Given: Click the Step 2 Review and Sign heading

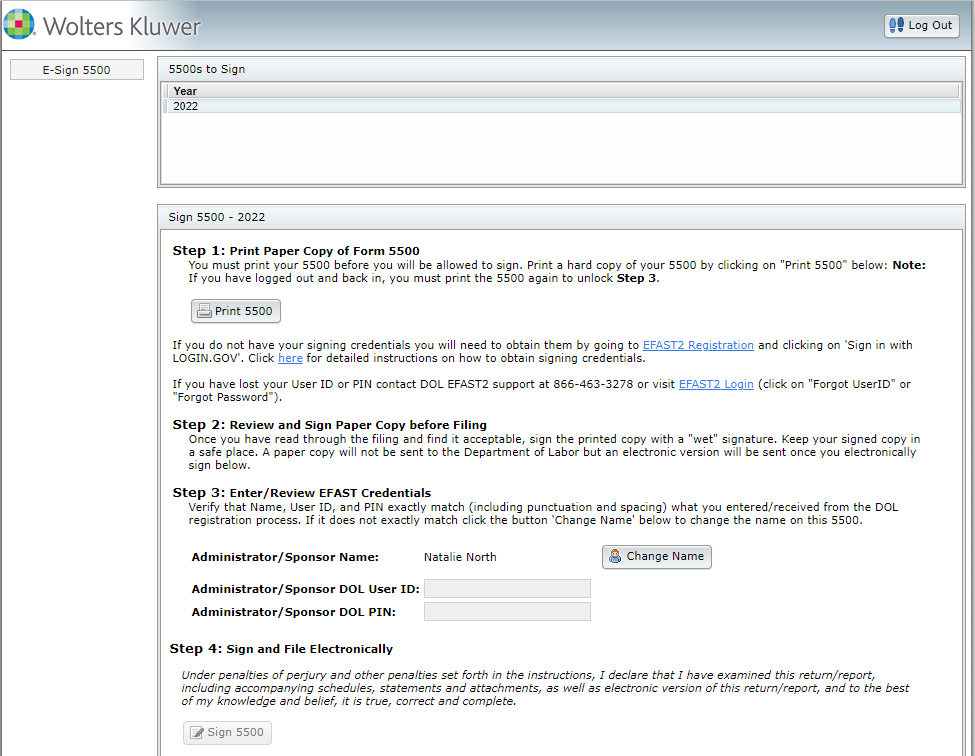Looking at the screenshot, I should click(x=330, y=425).
